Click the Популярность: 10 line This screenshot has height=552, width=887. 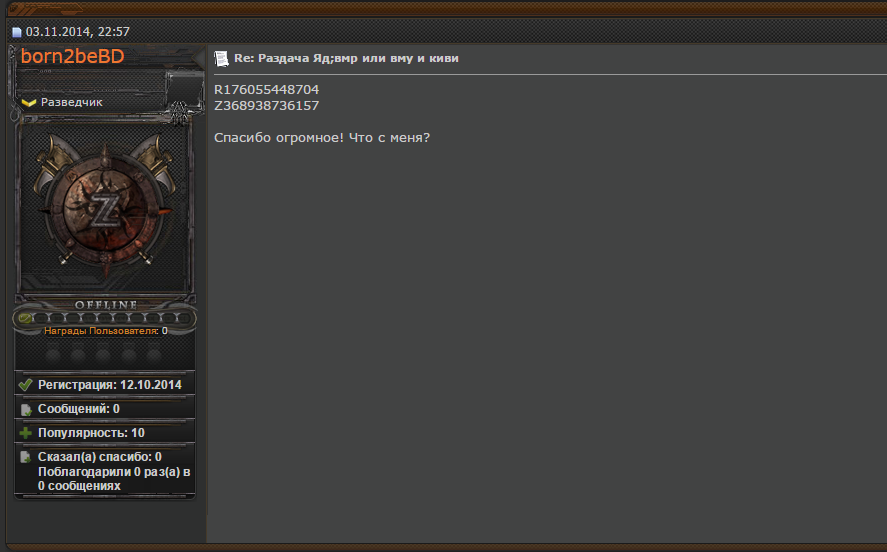point(91,433)
